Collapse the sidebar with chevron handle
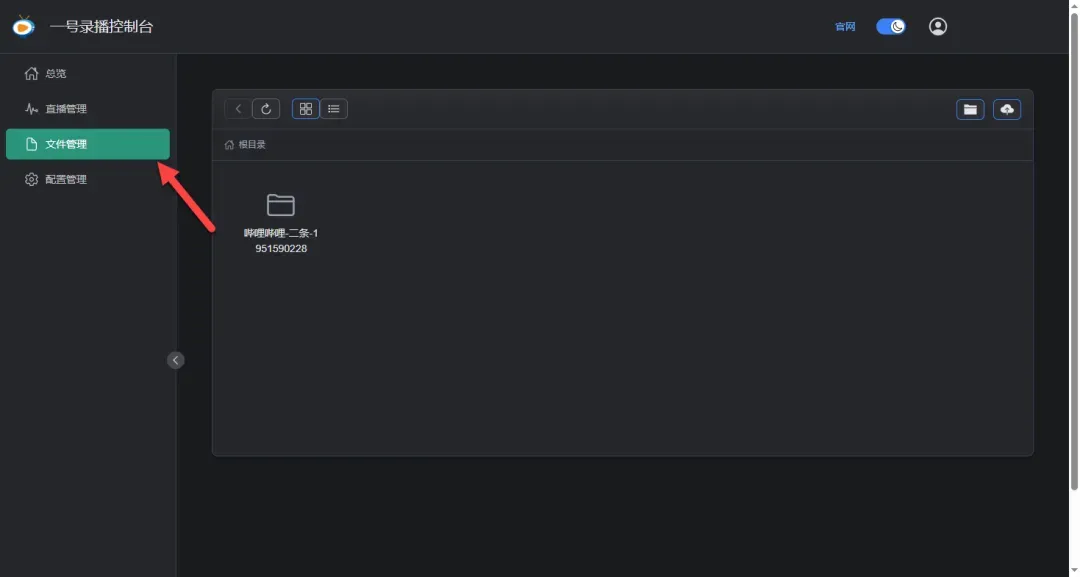Screen dimensions: 1080x577 (176, 360)
